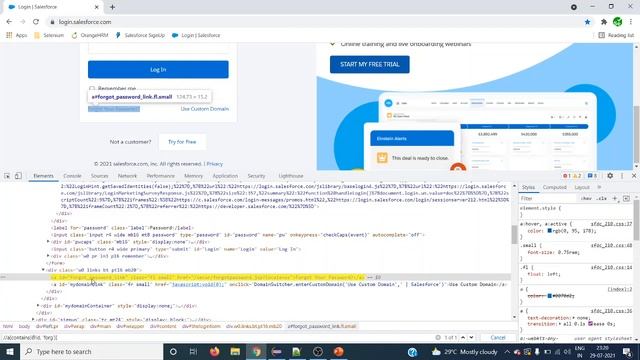Image resolution: width=640 pixels, height=360 pixels.
Task: Switch to the Sources tab
Action: [100, 176]
